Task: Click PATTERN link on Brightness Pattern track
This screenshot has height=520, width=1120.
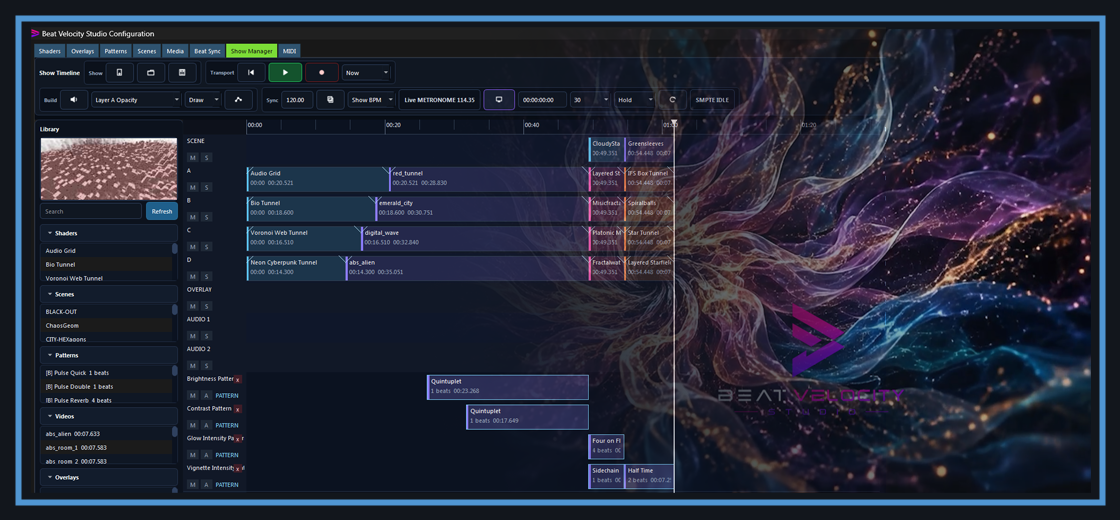Action: (227, 396)
